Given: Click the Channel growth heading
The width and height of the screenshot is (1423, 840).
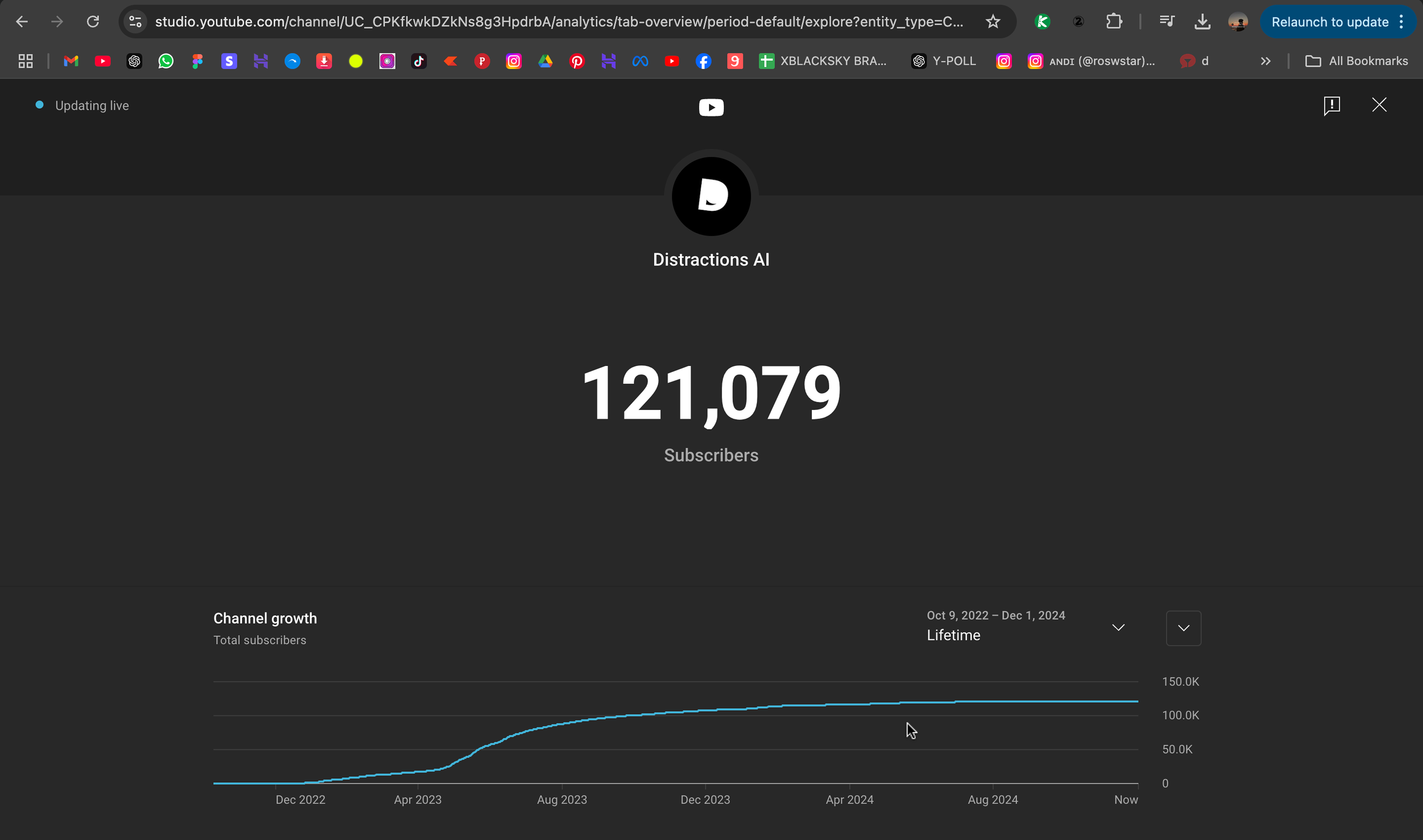Looking at the screenshot, I should [x=265, y=618].
